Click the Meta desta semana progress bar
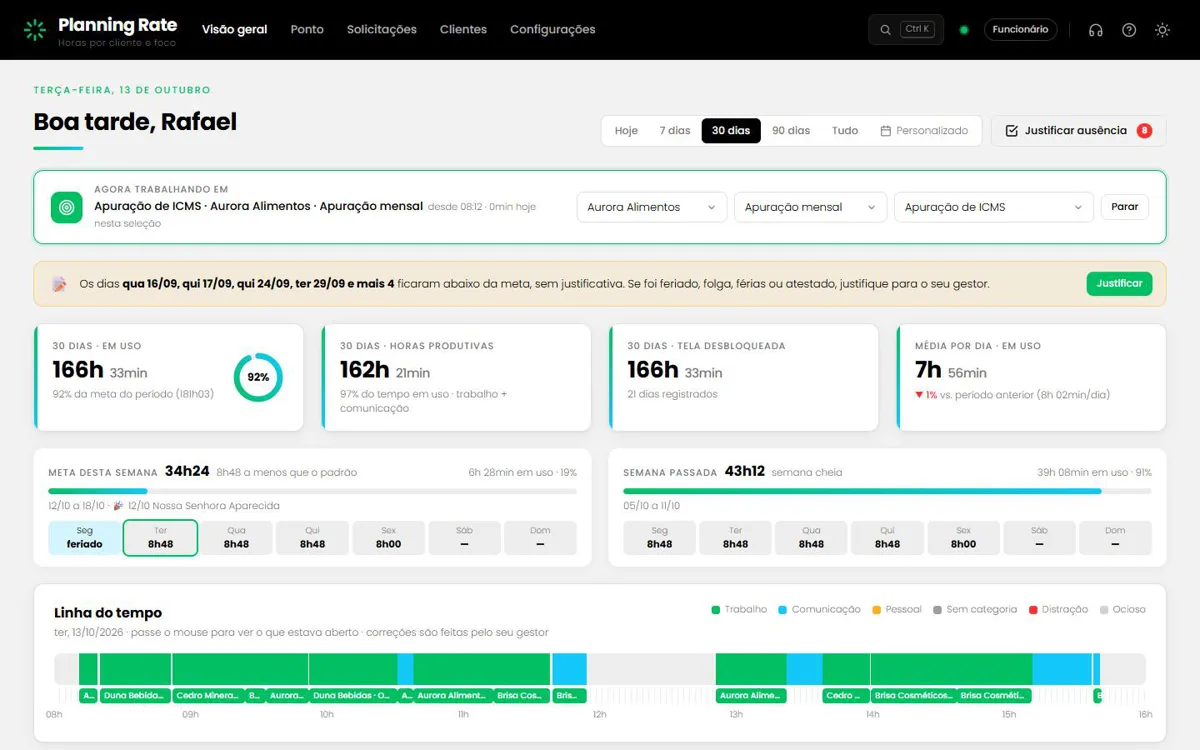 click(x=312, y=491)
